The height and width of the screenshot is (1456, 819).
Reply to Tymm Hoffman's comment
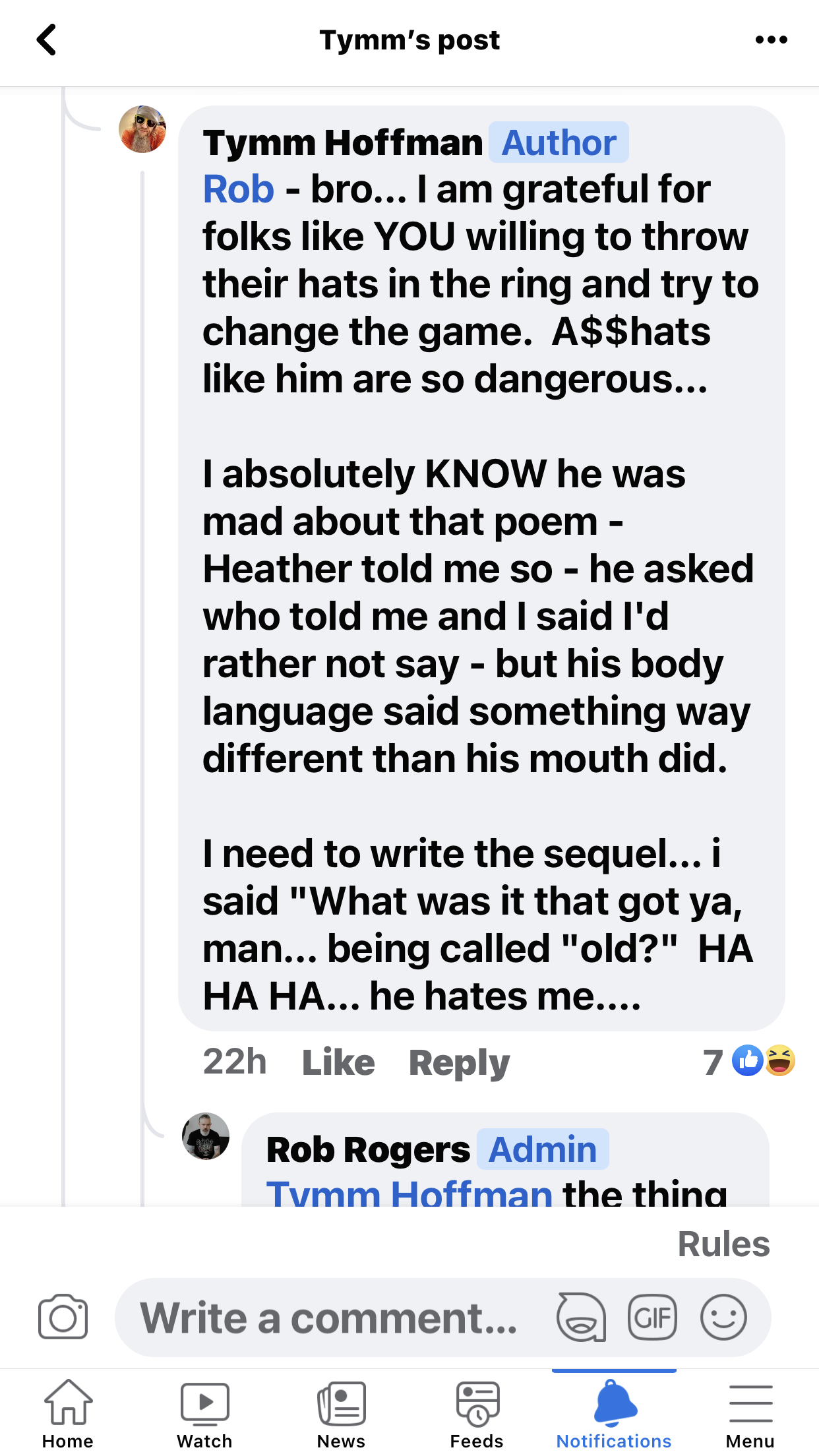coord(459,1062)
